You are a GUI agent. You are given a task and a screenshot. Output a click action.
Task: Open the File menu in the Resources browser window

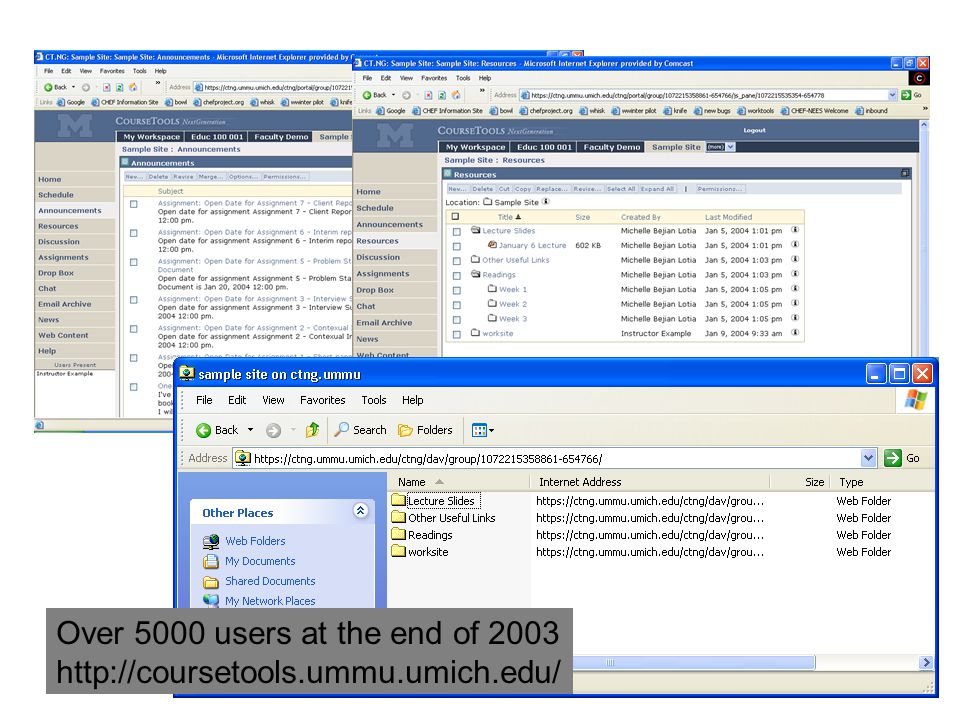(x=367, y=78)
